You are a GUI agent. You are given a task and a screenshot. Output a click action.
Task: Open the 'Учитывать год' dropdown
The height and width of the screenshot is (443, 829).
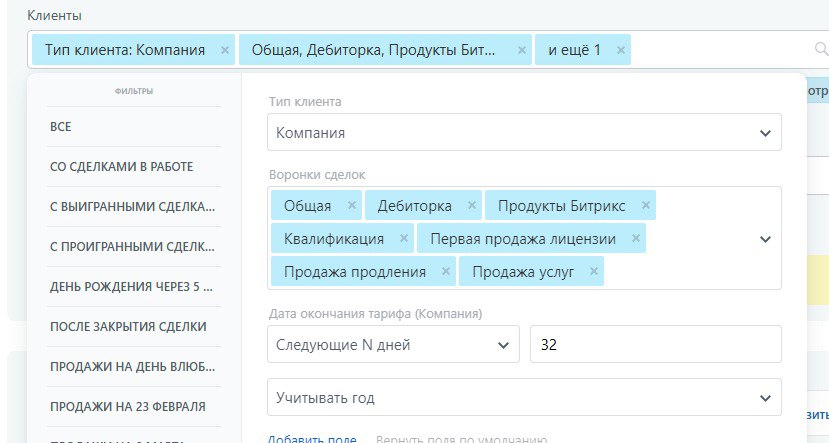[524, 398]
